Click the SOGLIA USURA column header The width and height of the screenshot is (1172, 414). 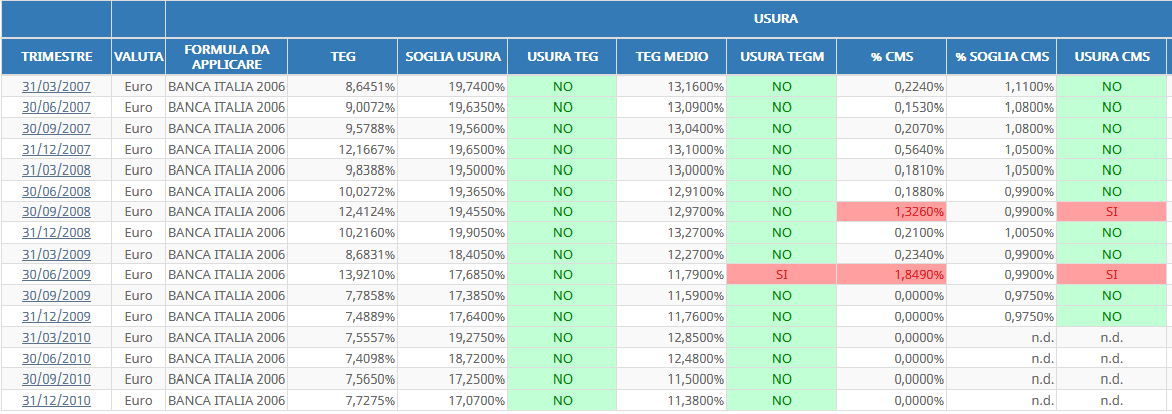[x=453, y=57]
